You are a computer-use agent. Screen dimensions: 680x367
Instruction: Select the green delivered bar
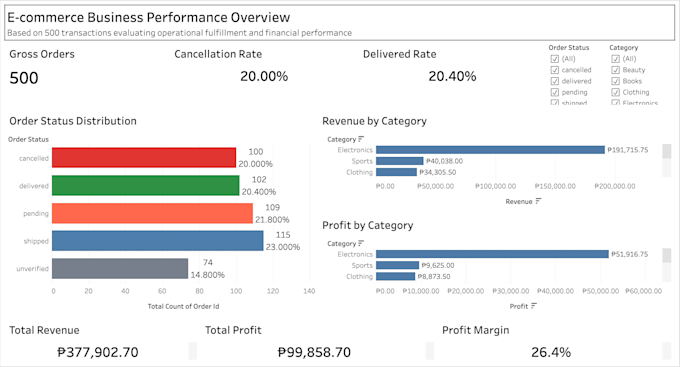point(146,185)
